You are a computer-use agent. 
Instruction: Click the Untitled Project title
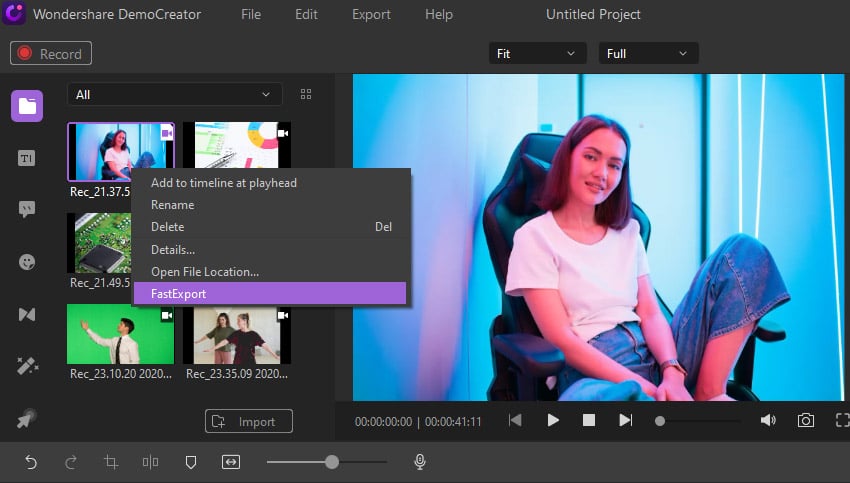point(593,14)
